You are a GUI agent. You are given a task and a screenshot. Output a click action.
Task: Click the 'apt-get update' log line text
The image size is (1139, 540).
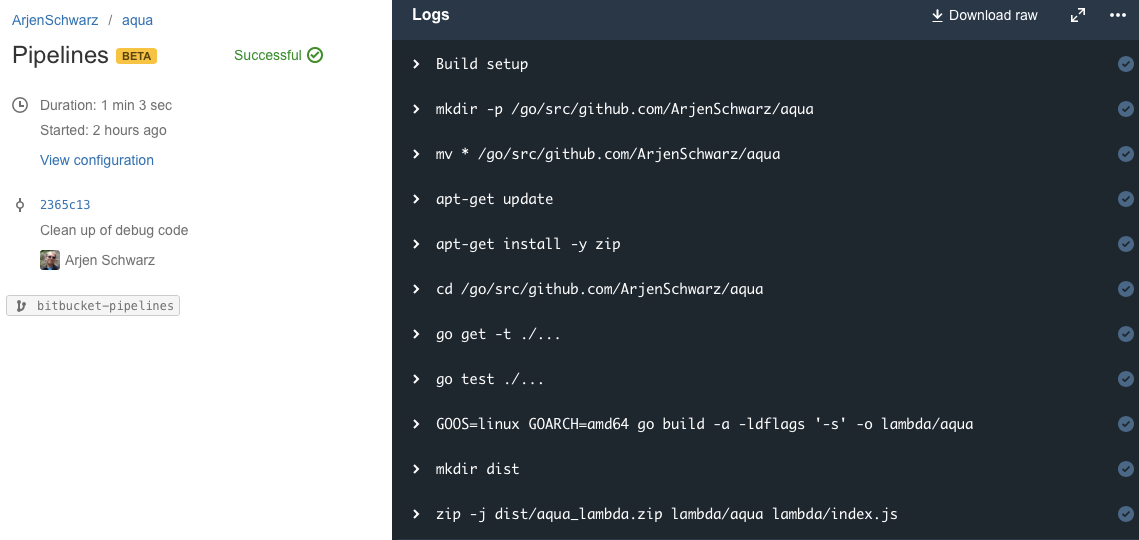(x=495, y=199)
